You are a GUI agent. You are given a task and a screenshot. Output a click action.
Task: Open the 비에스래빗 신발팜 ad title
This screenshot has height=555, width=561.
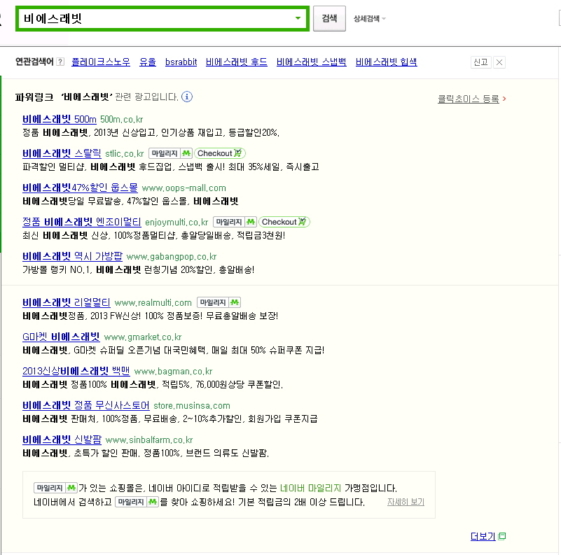click(62, 440)
